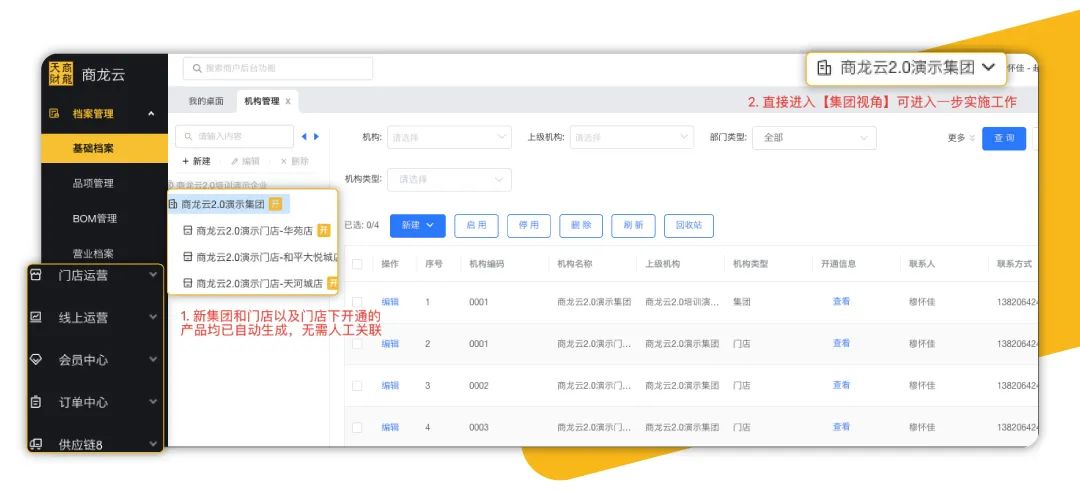Click the 开 badge next to 商龙云2.0演示集团
Viewport: 1080px width, 496px height.
tap(276, 204)
